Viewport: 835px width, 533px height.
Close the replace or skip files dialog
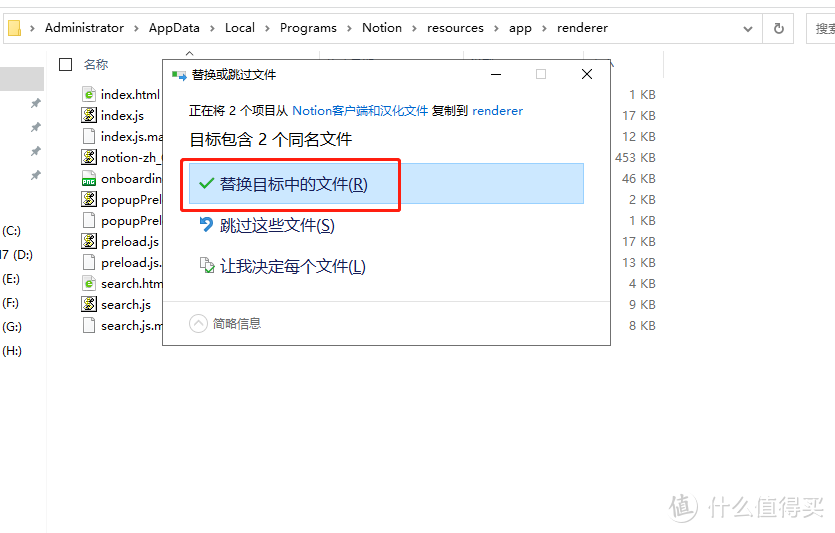click(x=587, y=74)
